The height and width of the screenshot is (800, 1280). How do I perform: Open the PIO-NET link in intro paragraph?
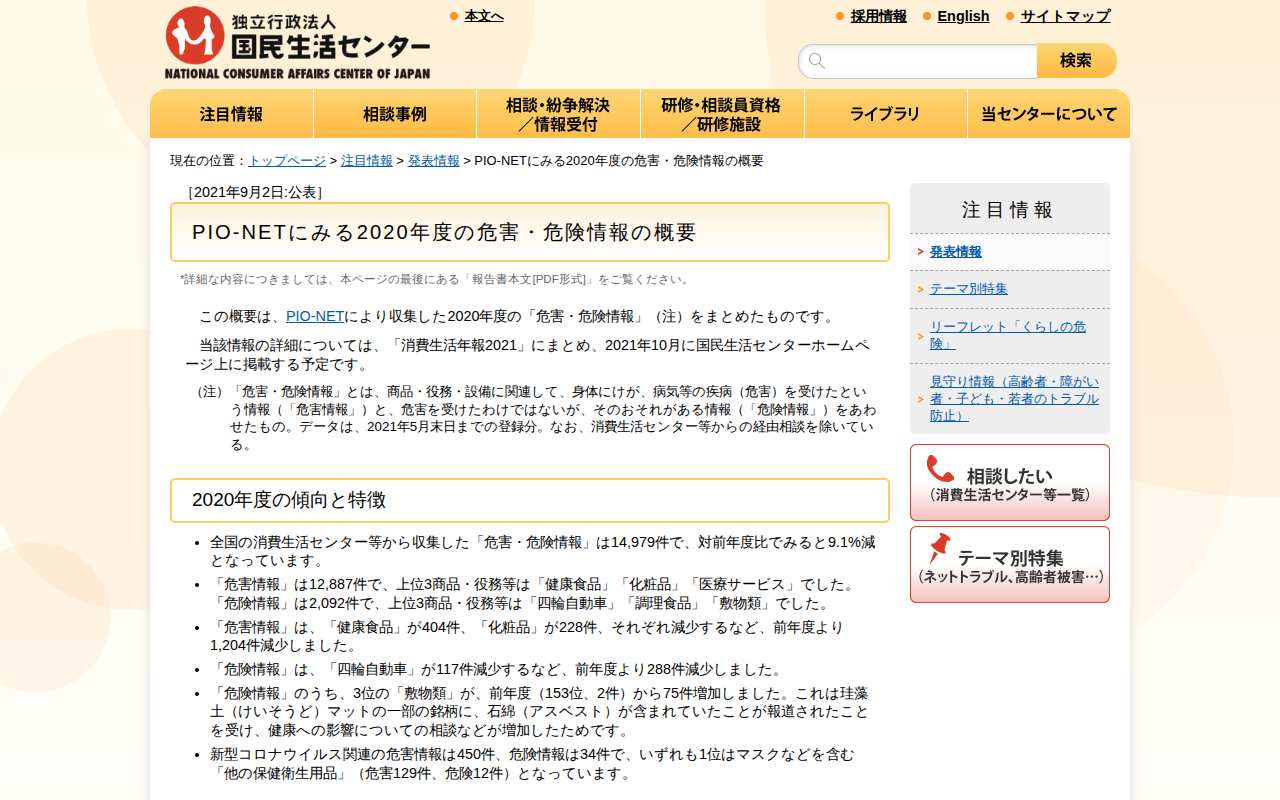(x=315, y=316)
